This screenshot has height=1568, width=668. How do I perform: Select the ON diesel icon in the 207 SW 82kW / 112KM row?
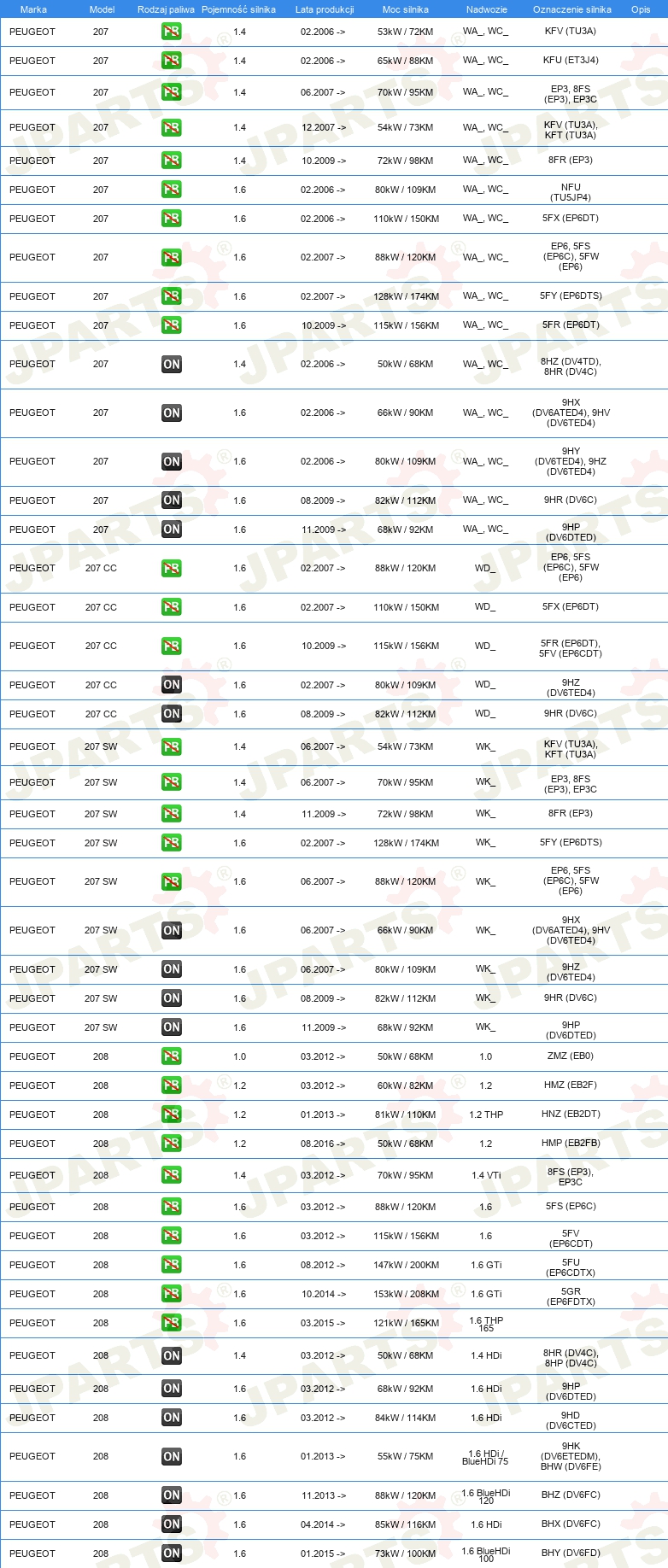172,998
